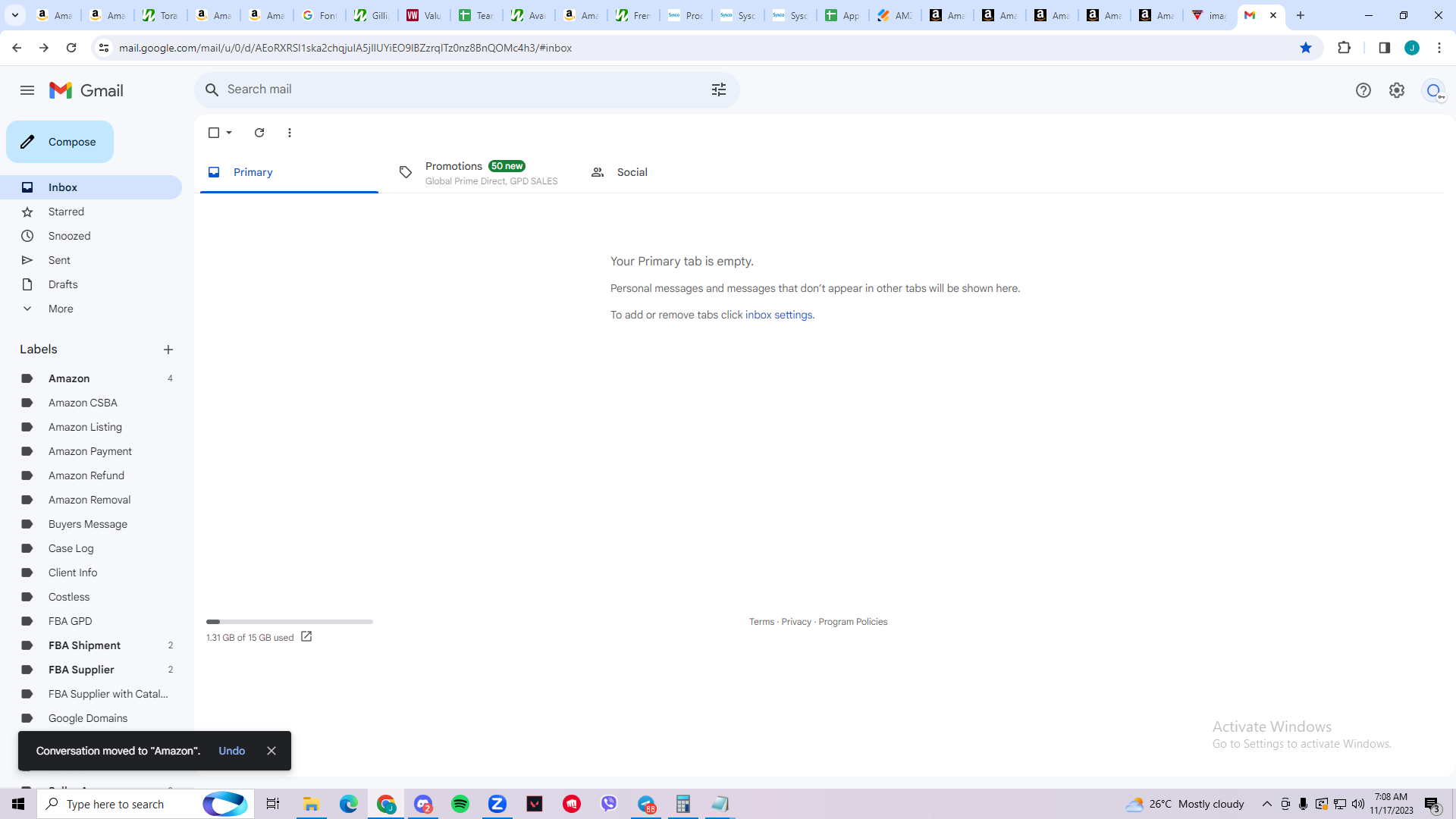Toggle the Chrome side panel
The width and height of the screenshot is (1456, 819).
pyautogui.click(x=1385, y=48)
